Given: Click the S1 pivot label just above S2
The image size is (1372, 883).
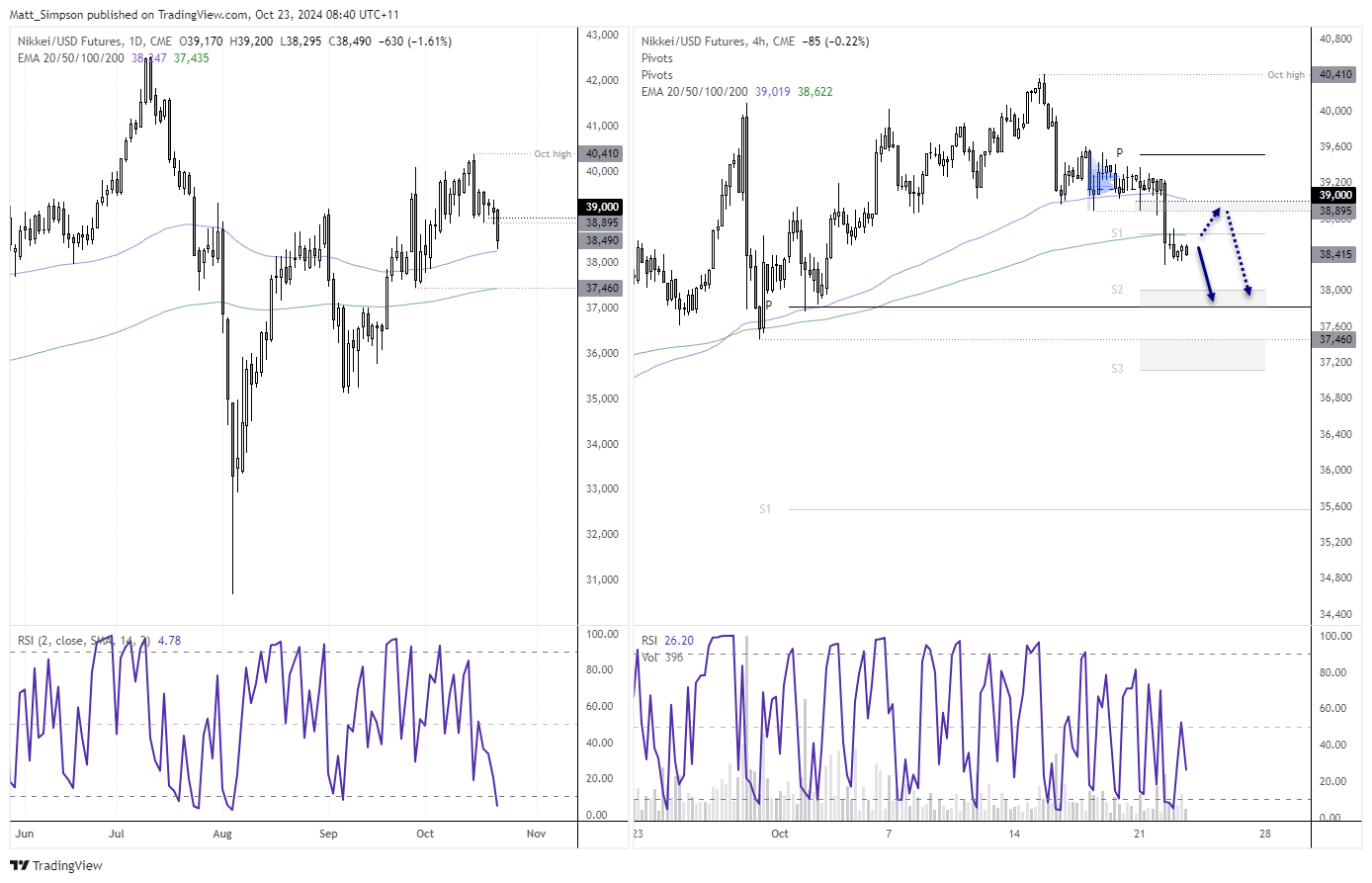Looking at the screenshot, I should click(x=1117, y=233).
